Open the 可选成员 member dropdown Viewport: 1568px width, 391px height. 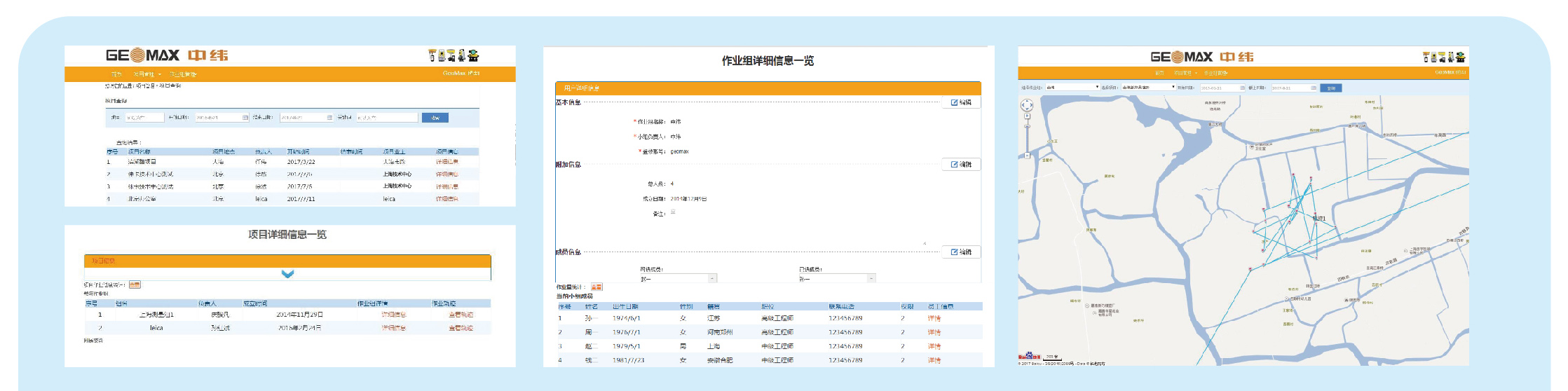click(712, 279)
